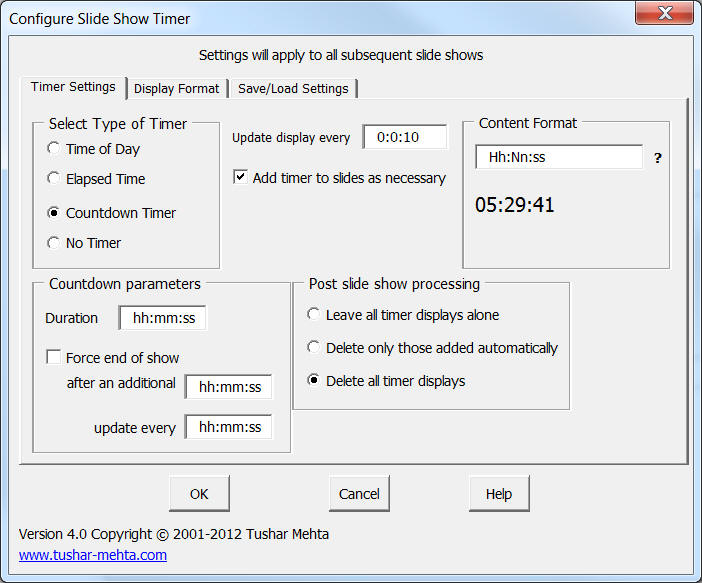Select Delete all timer displays option

point(314,381)
